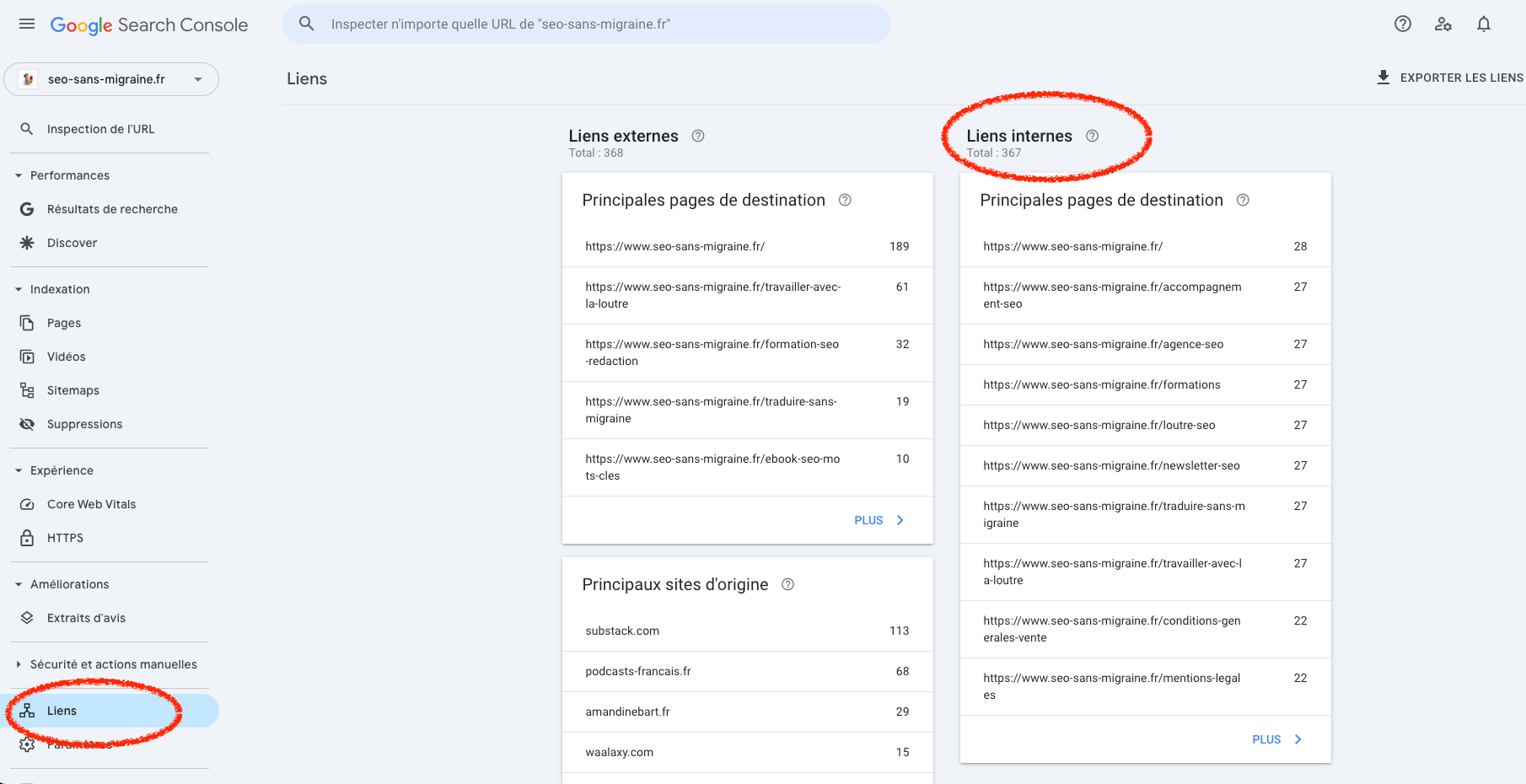The height and width of the screenshot is (784, 1526).
Task: Click EXPORTER LES LIENS button
Action: (x=1450, y=78)
